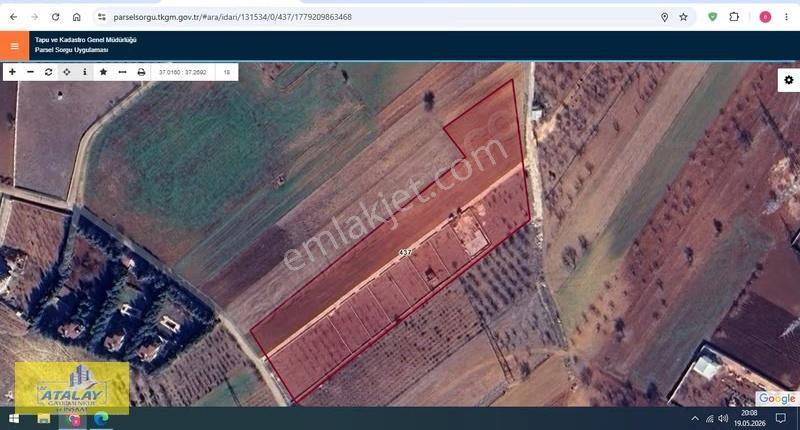
Task: Select the parcel info (i) tool
Action: tap(85, 72)
